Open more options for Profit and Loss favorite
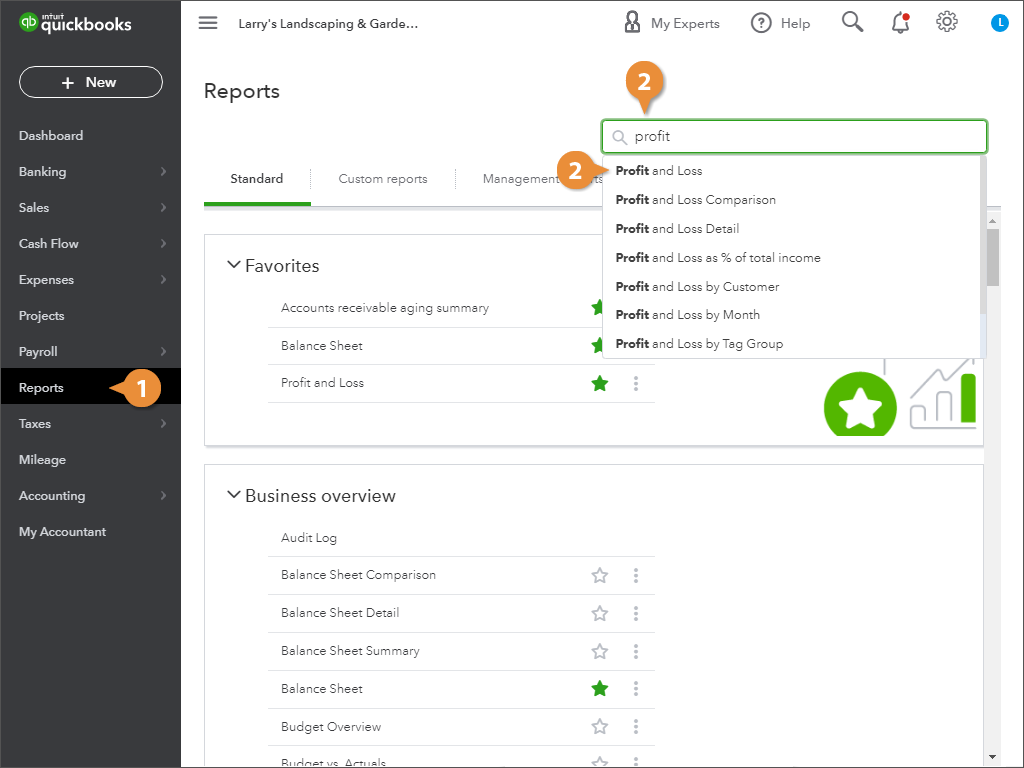The image size is (1024, 768). coord(636,383)
